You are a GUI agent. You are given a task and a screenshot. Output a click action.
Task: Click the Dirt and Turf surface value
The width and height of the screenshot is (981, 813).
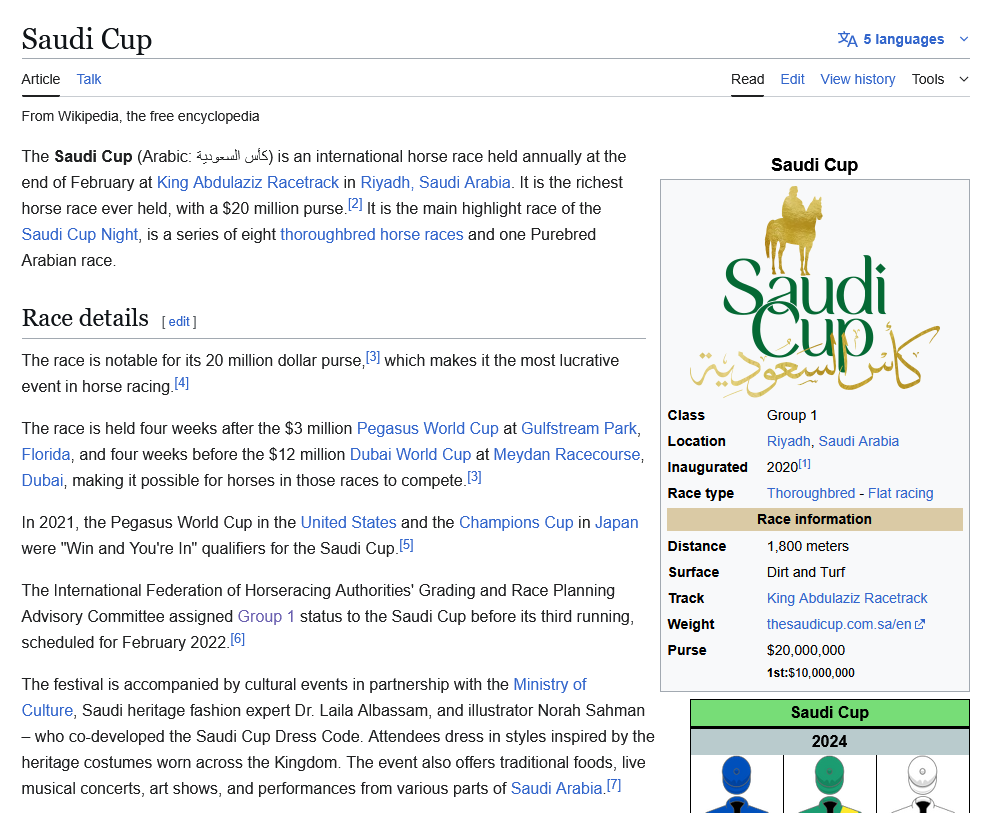pos(806,572)
